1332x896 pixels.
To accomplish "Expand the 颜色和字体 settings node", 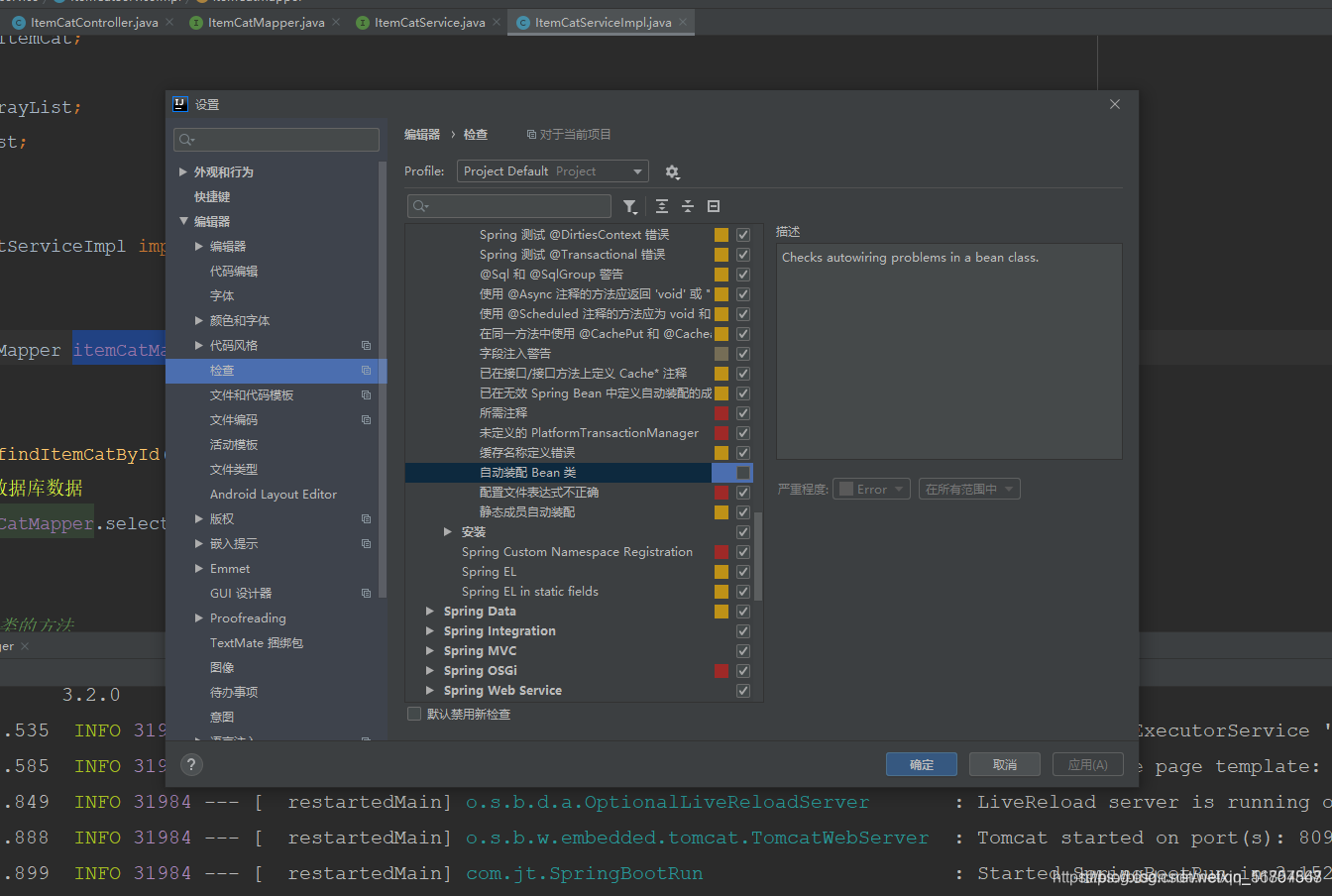I will [x=199, y=321].
